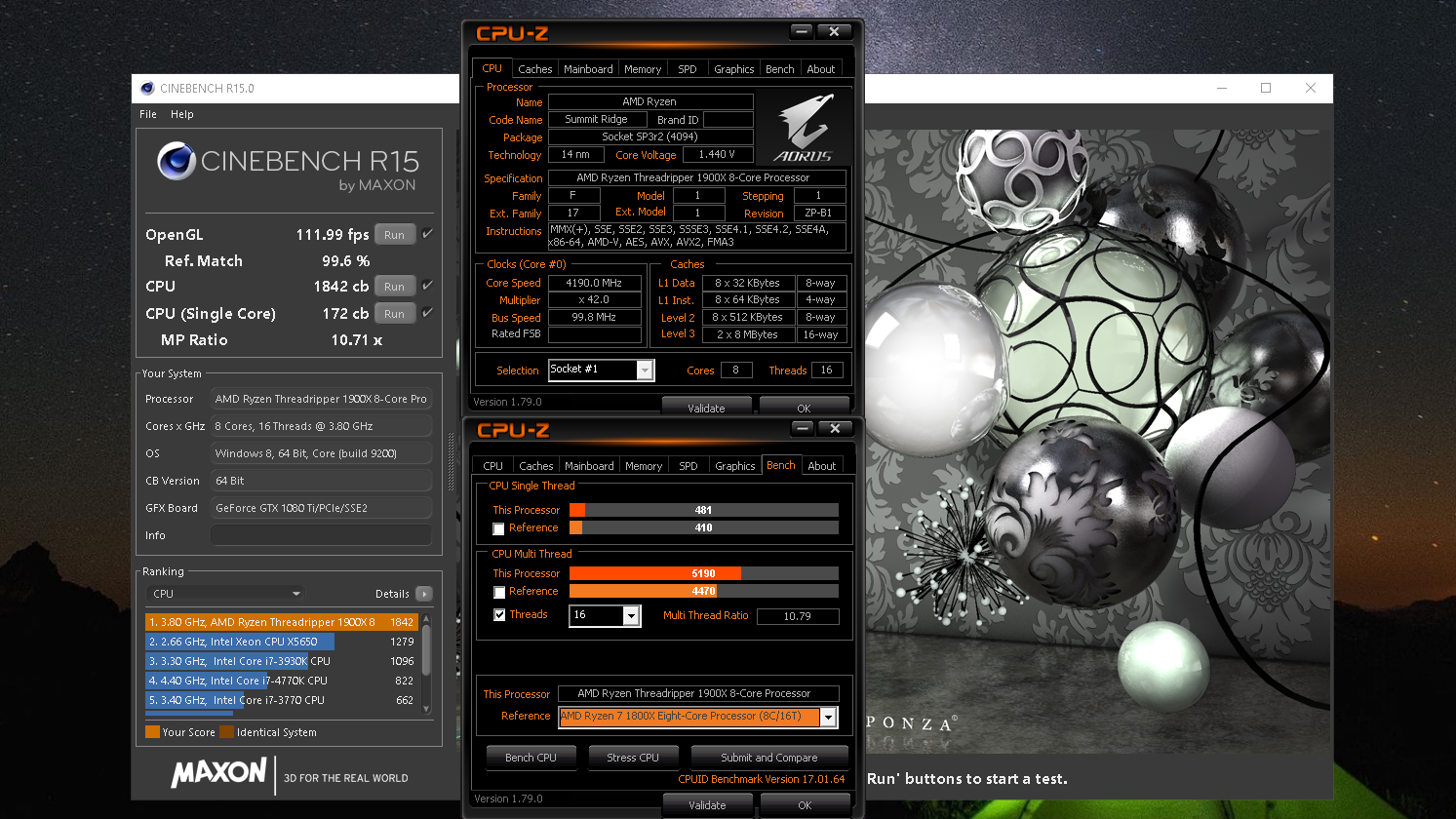The image size is (1456, 819).
Task: Toggle the OpenGL test checkmark
Action: (427, 234)
